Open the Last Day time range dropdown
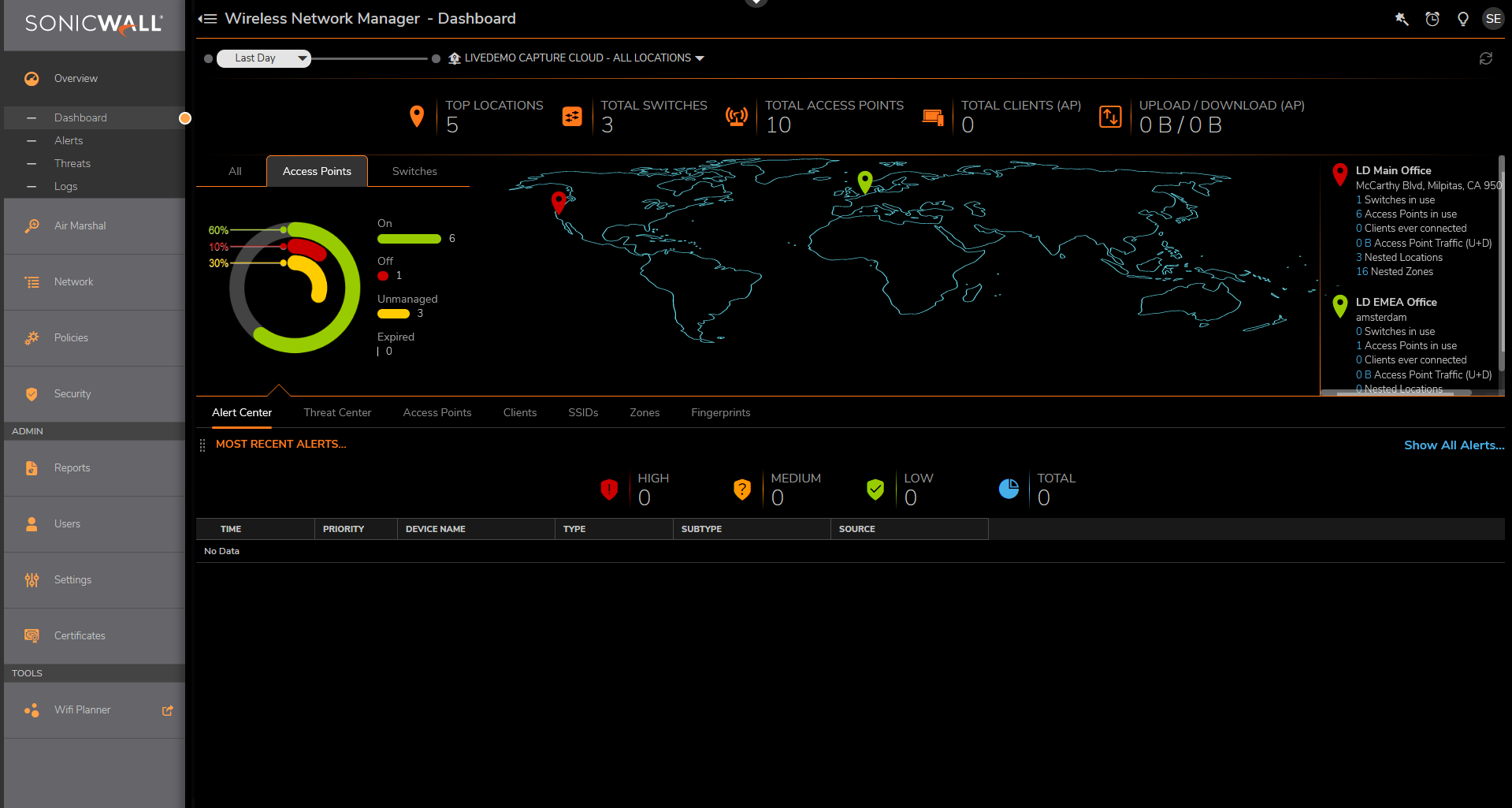Viewport: 1512px width, 808px height. (263, 58)
